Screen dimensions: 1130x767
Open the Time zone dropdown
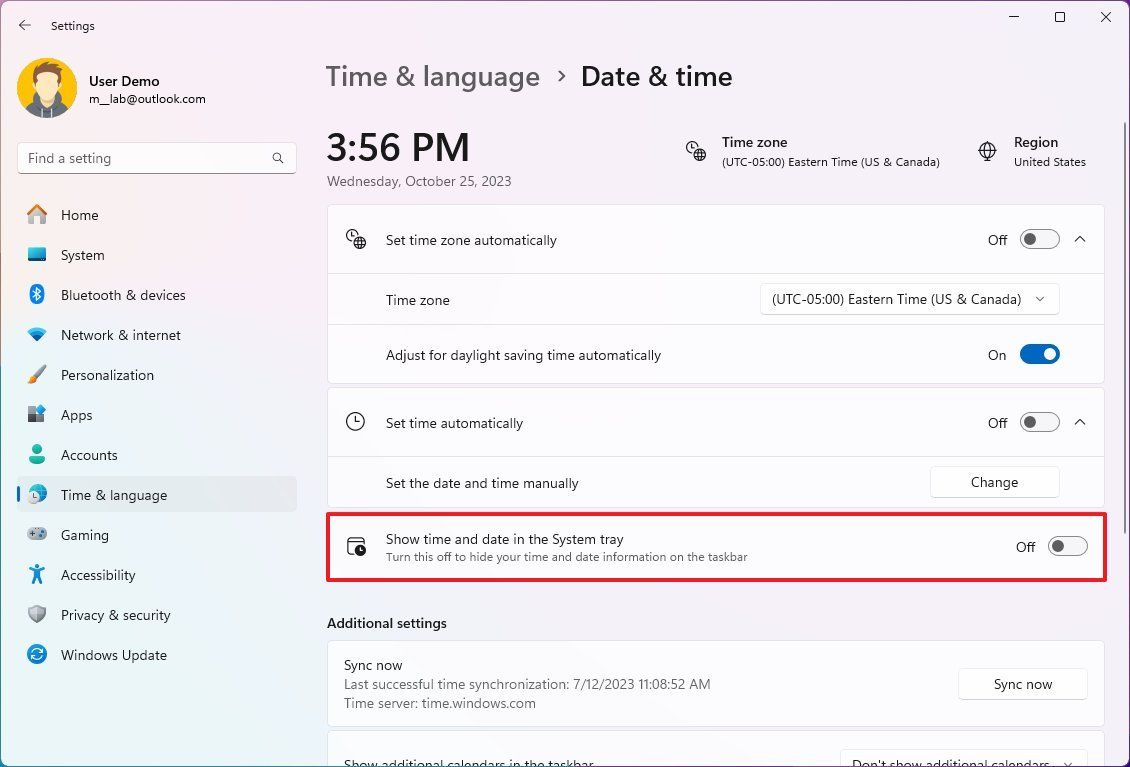pyautogui.click(x=909, y=299)
